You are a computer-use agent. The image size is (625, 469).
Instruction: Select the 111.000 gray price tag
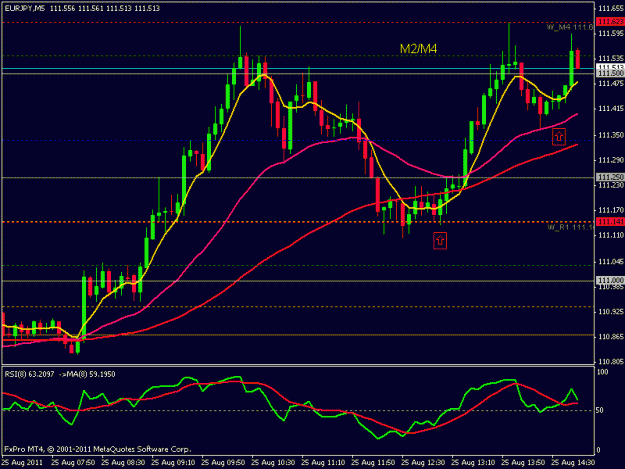coord(610,281)
